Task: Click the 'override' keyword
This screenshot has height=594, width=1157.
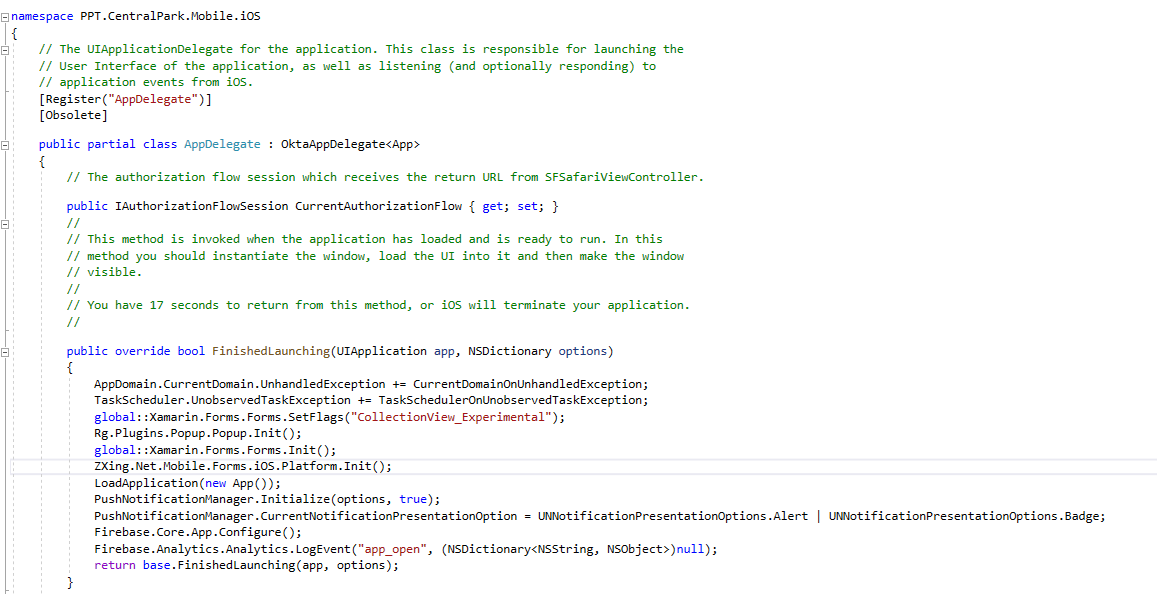Action: pos(142,351)
